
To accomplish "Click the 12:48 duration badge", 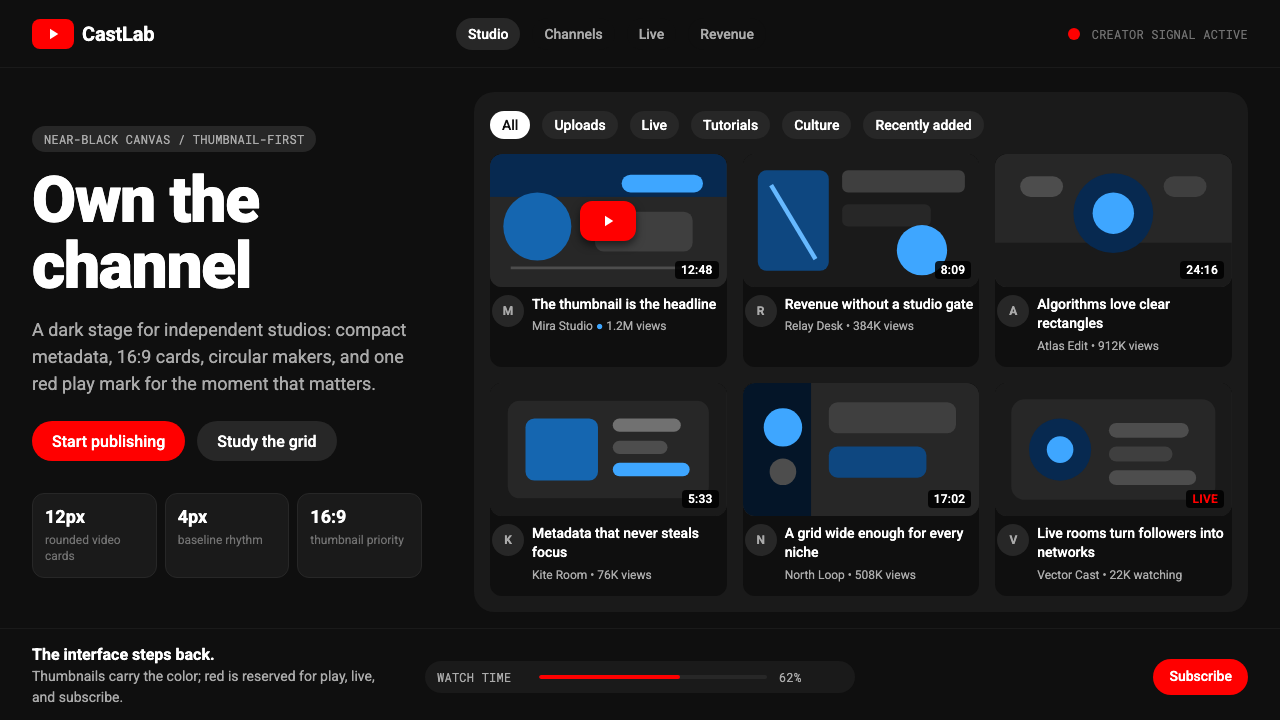I will (696, 270).
